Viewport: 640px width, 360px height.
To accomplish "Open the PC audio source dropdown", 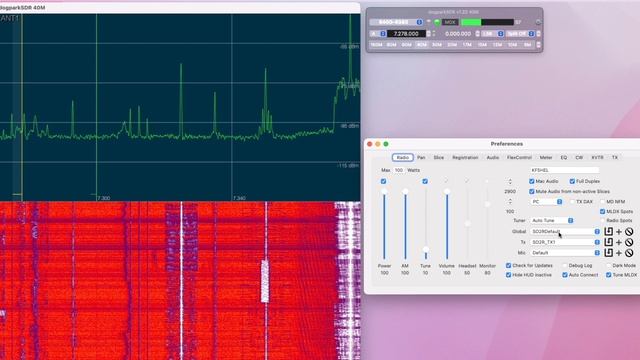I will (x=547, y=202).
